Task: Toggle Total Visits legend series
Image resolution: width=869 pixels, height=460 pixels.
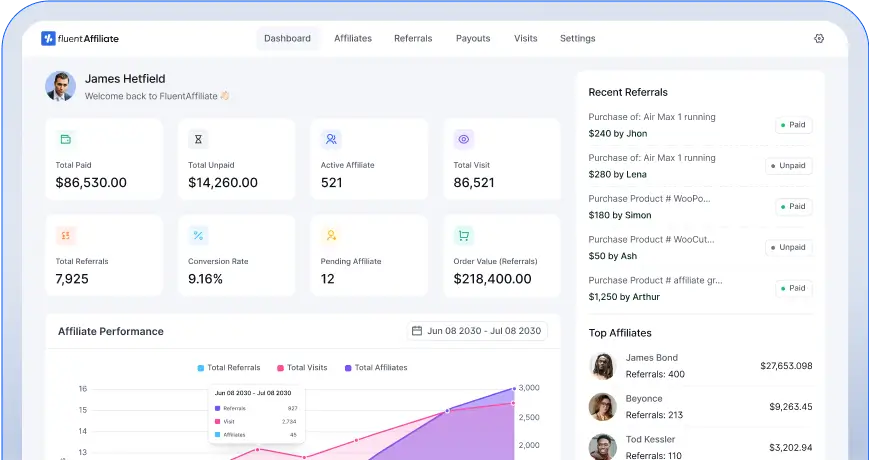Action: click(x=302, y=367)
